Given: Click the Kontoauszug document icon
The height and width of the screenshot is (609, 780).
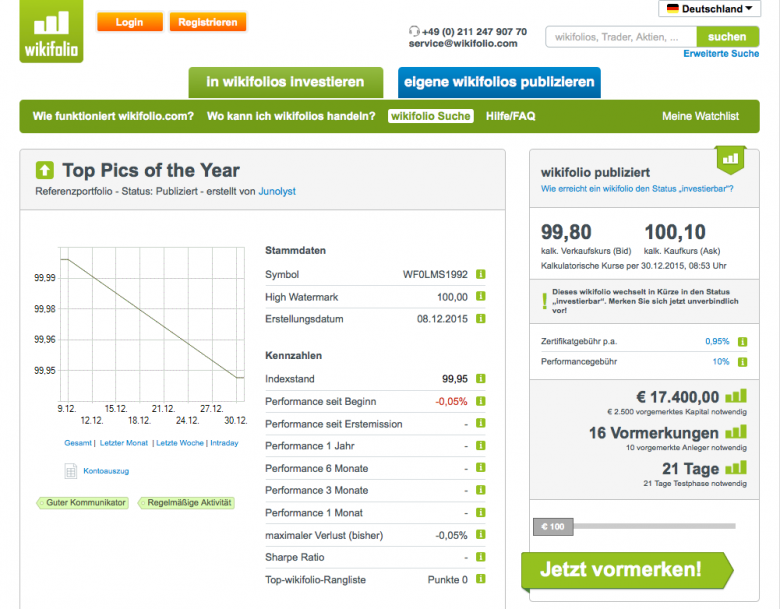Looking at the screenshot, I should coord(71,471).
